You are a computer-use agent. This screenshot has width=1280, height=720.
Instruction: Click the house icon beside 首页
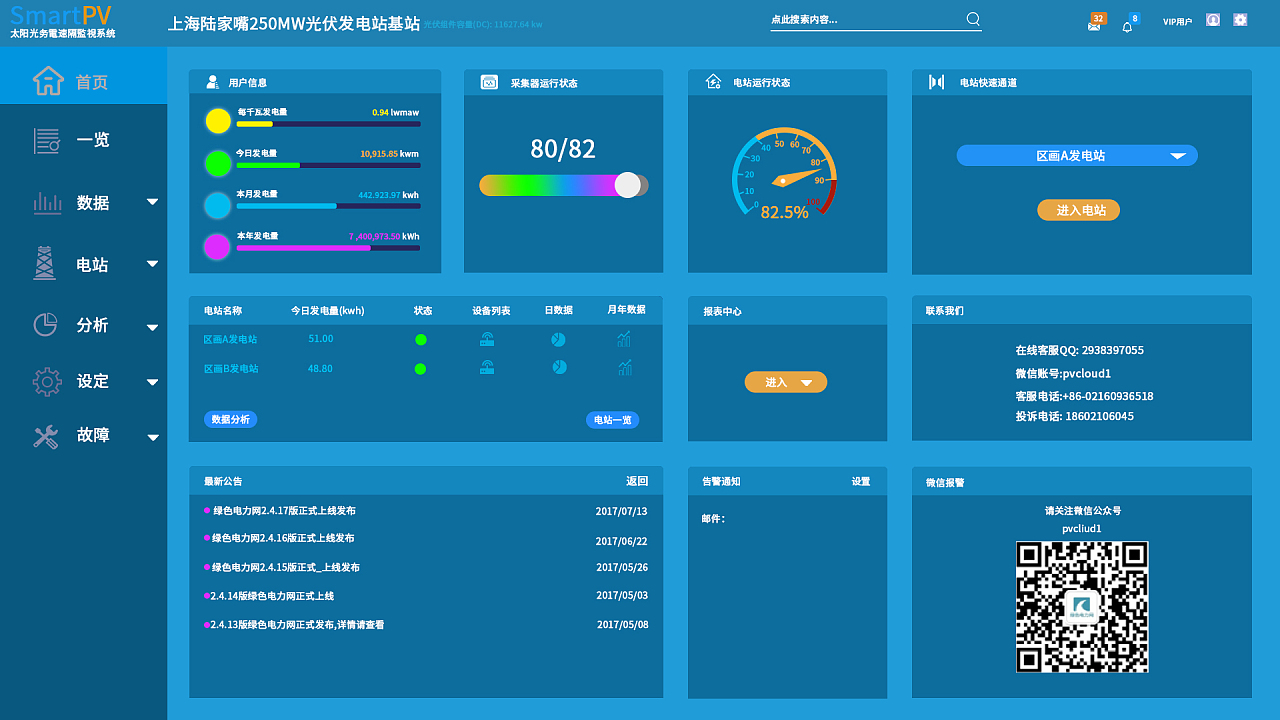(48, 81)
